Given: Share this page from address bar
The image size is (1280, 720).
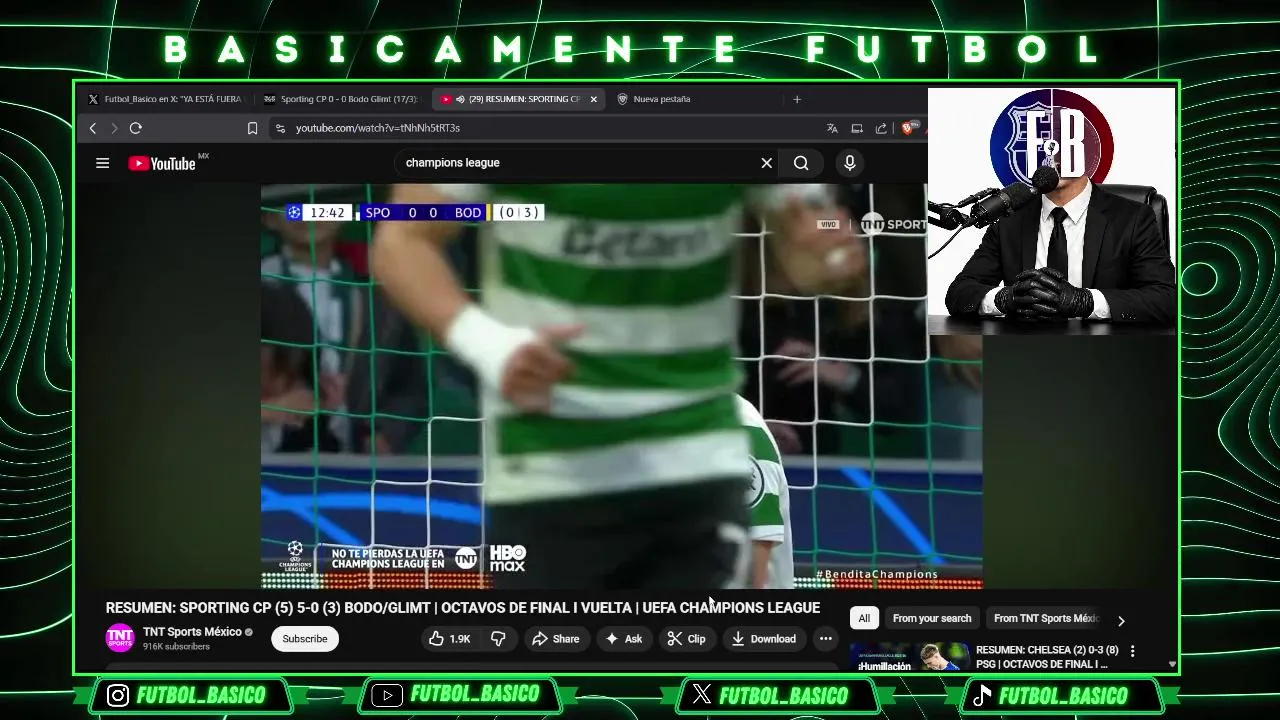Looking at the screenshot, I should pos(881,128).
